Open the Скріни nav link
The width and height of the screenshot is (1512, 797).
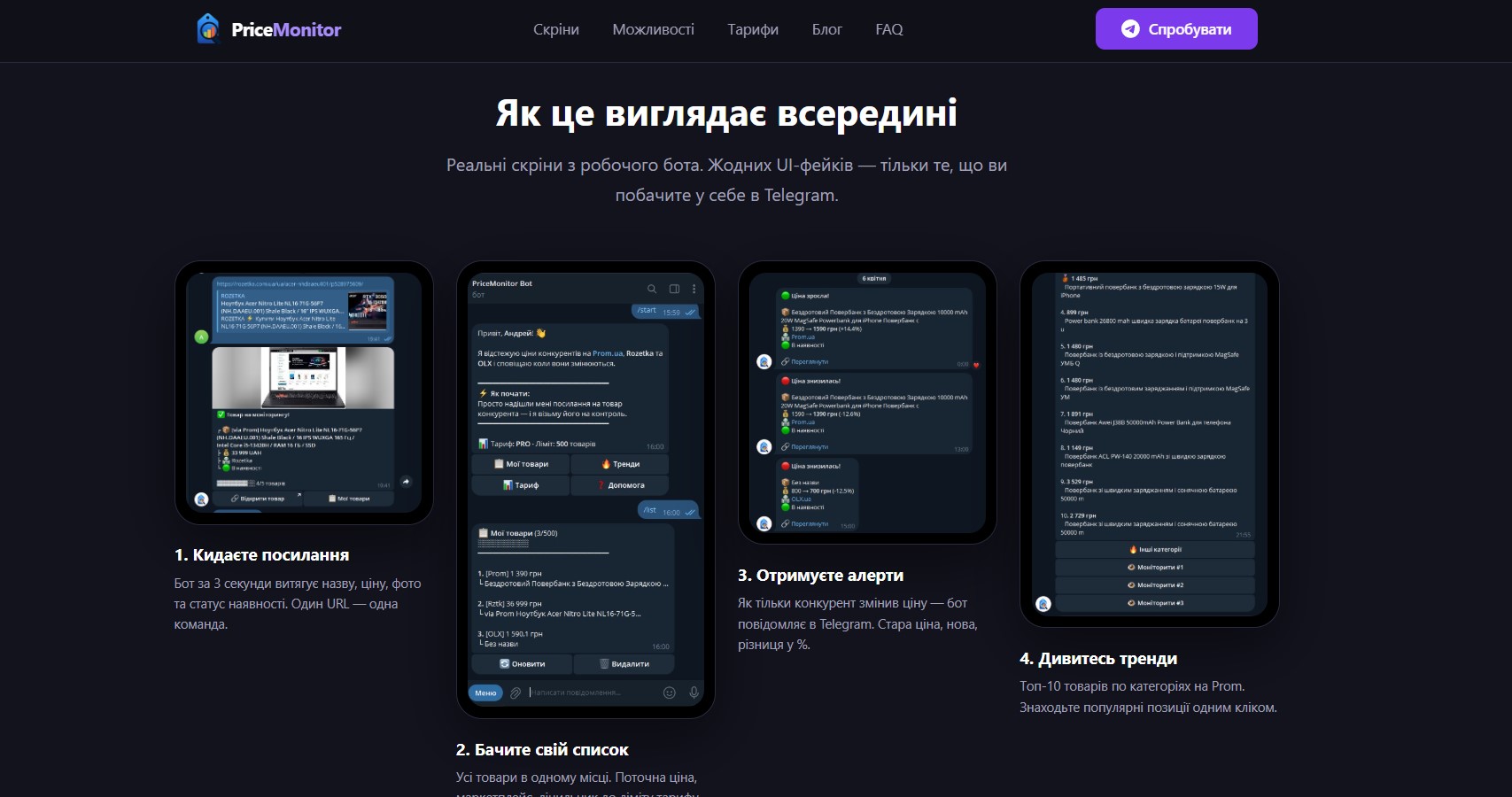click(556, 29)
